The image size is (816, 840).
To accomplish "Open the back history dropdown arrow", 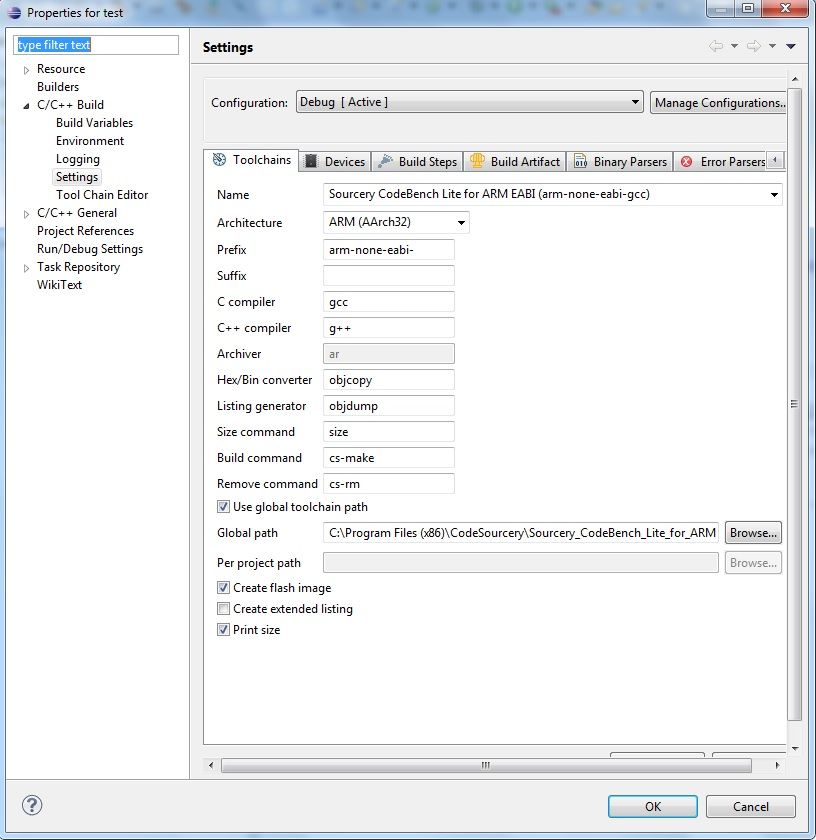I will [735, 46].
